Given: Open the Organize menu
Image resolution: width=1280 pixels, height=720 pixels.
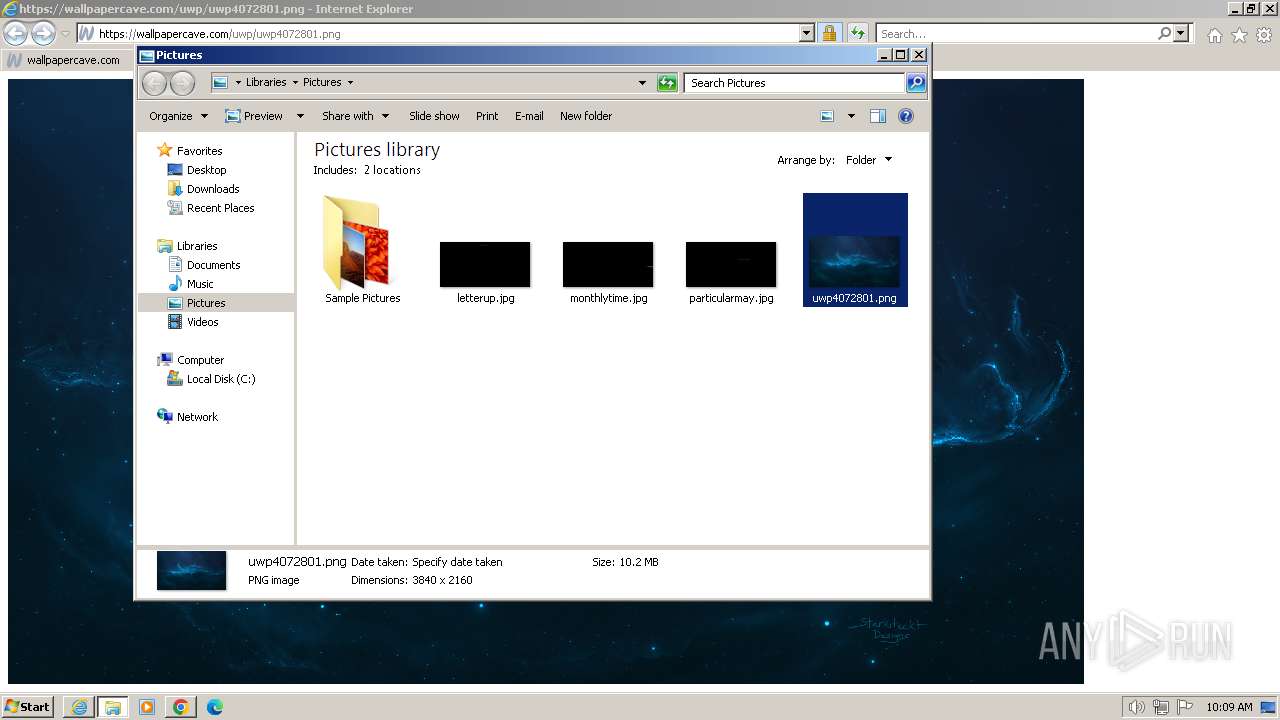Looking at the screenshot, I should tap(178, 116).
